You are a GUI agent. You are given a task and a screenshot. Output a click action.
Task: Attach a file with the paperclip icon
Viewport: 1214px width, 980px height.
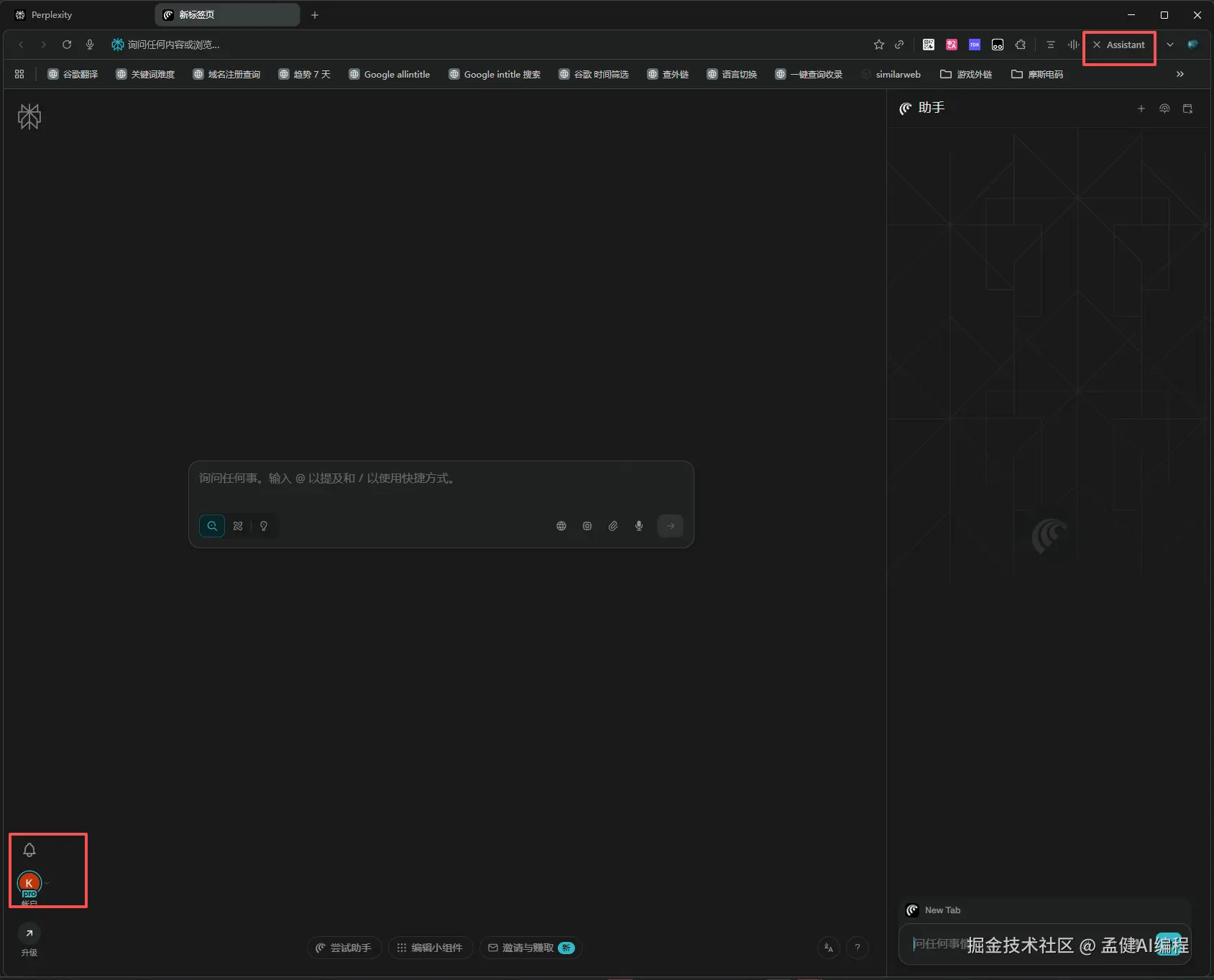613,526
